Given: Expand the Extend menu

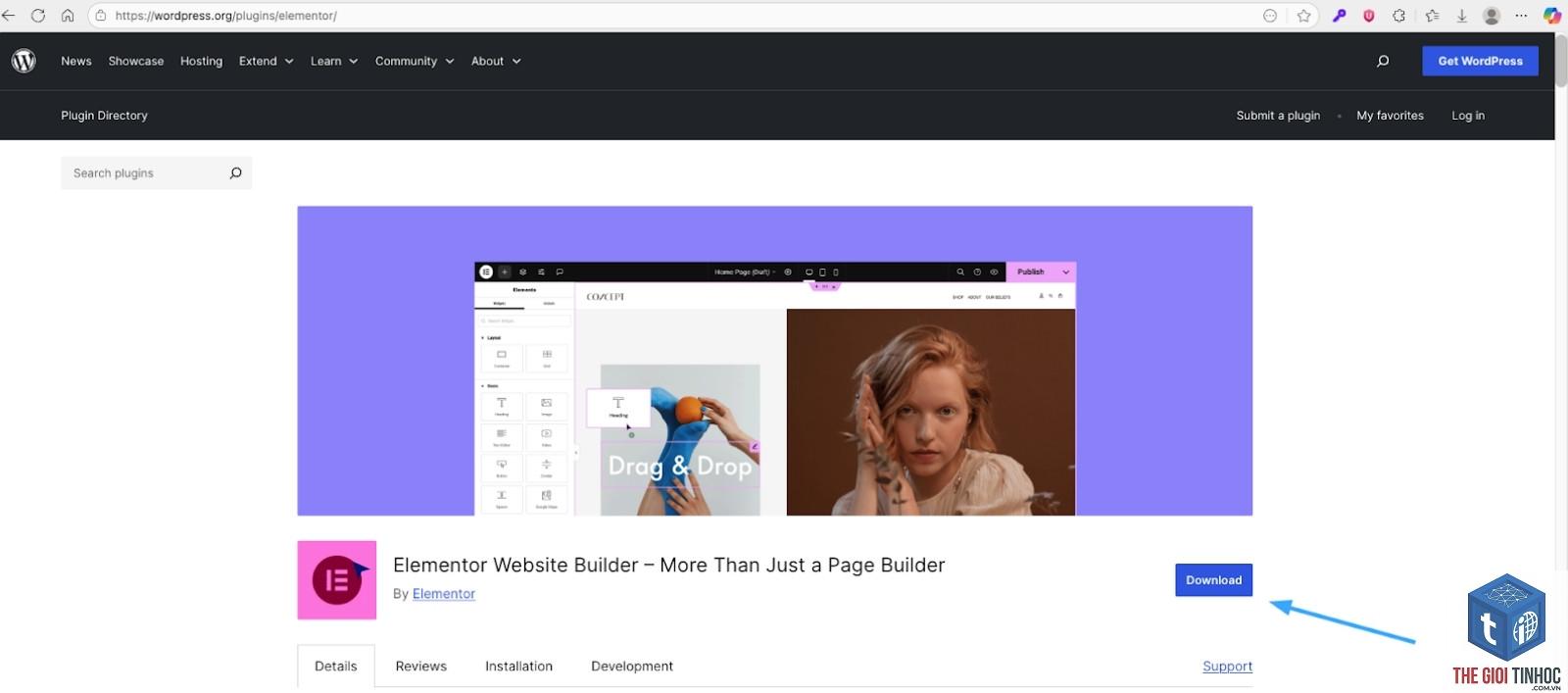Looking at the screenshot, I should pyautogui.click(x=266, y=61).
